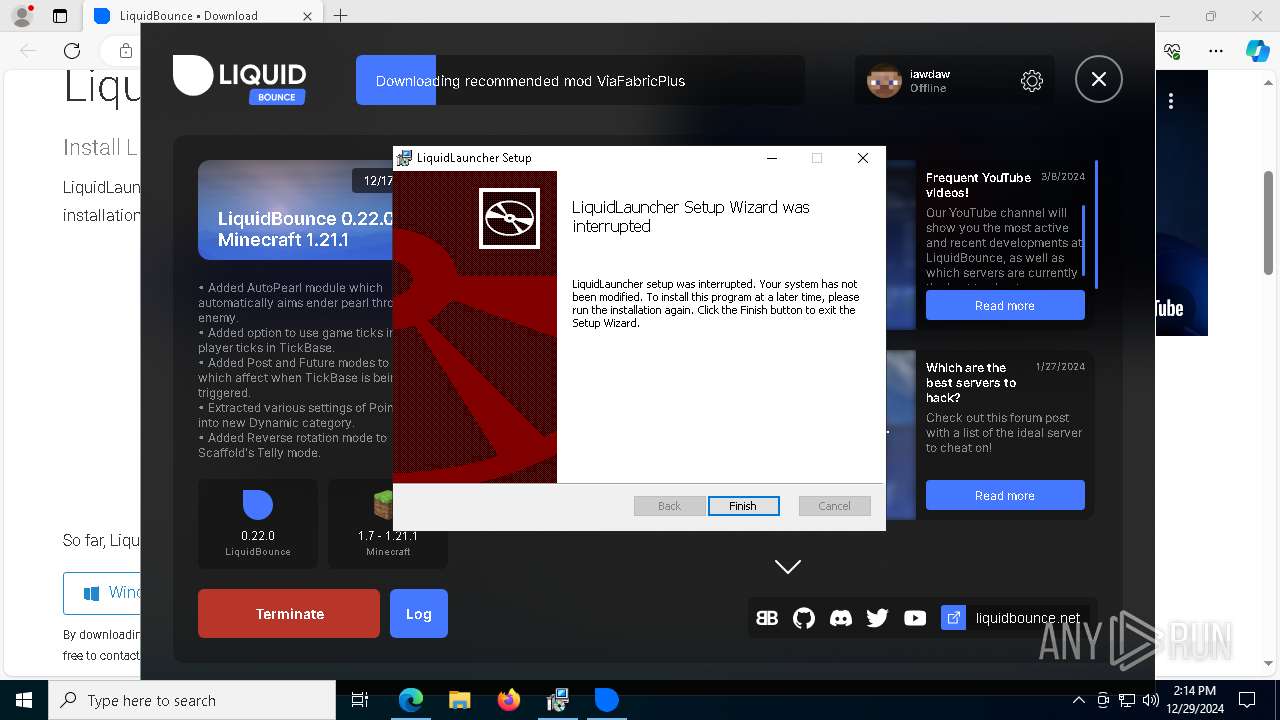
Task: Click the Windows download button on webpage
Action: coord(102,593)
